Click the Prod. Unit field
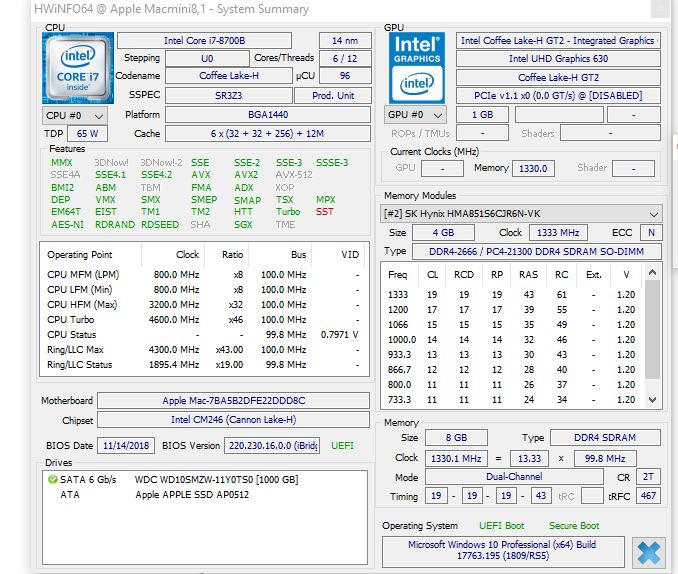This screenshot has width=678, height=574. [333, 95]
